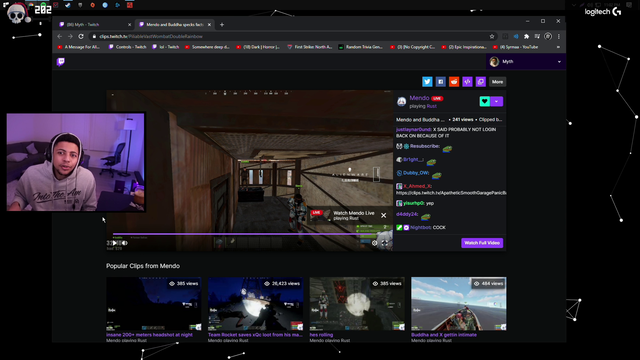Open Mendo's channel avatar
The height and width of the screenshot is (360, 640).
(x=402, y=102)
